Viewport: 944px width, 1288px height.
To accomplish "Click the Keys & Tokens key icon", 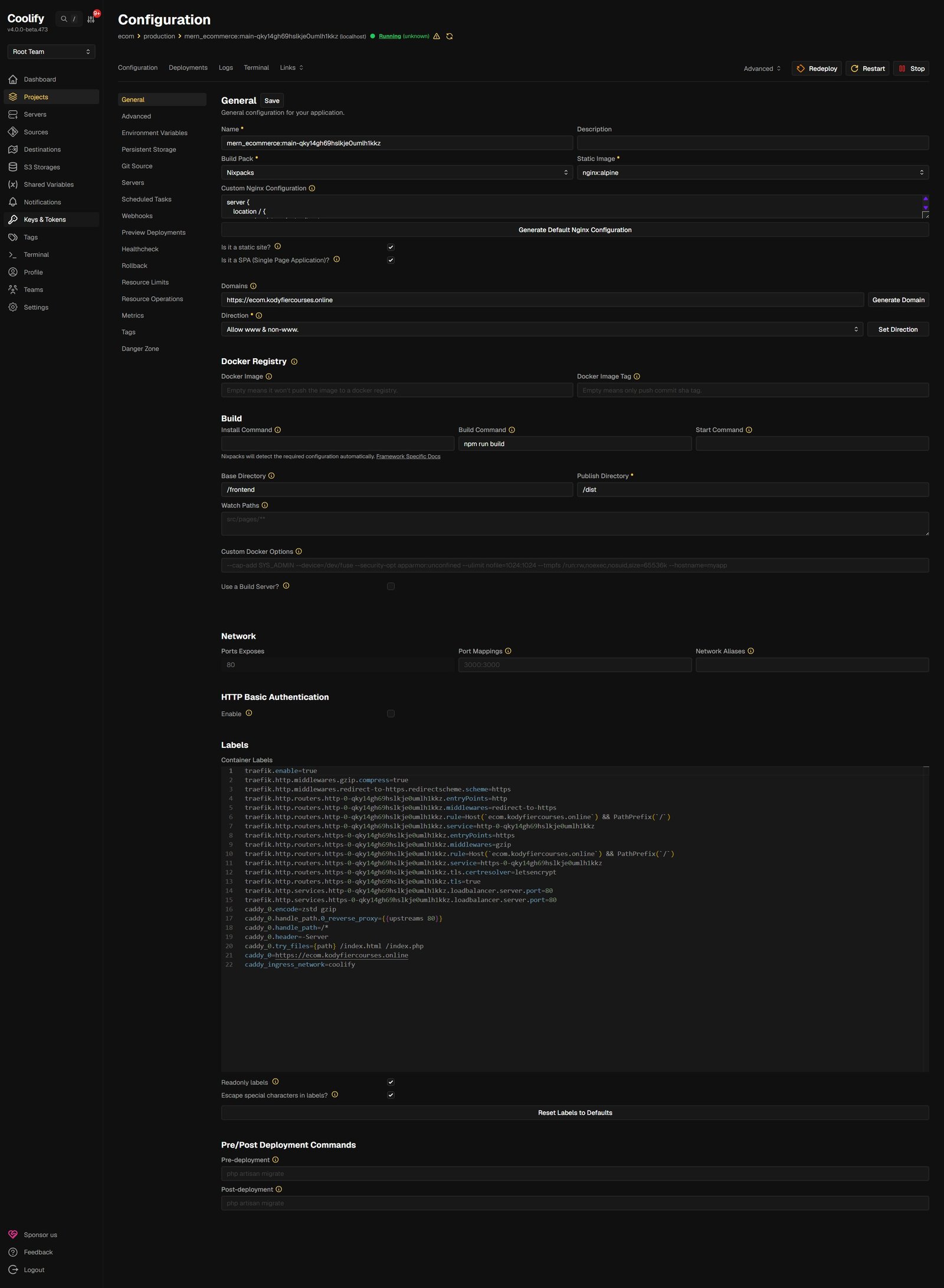I will (13, 220).
